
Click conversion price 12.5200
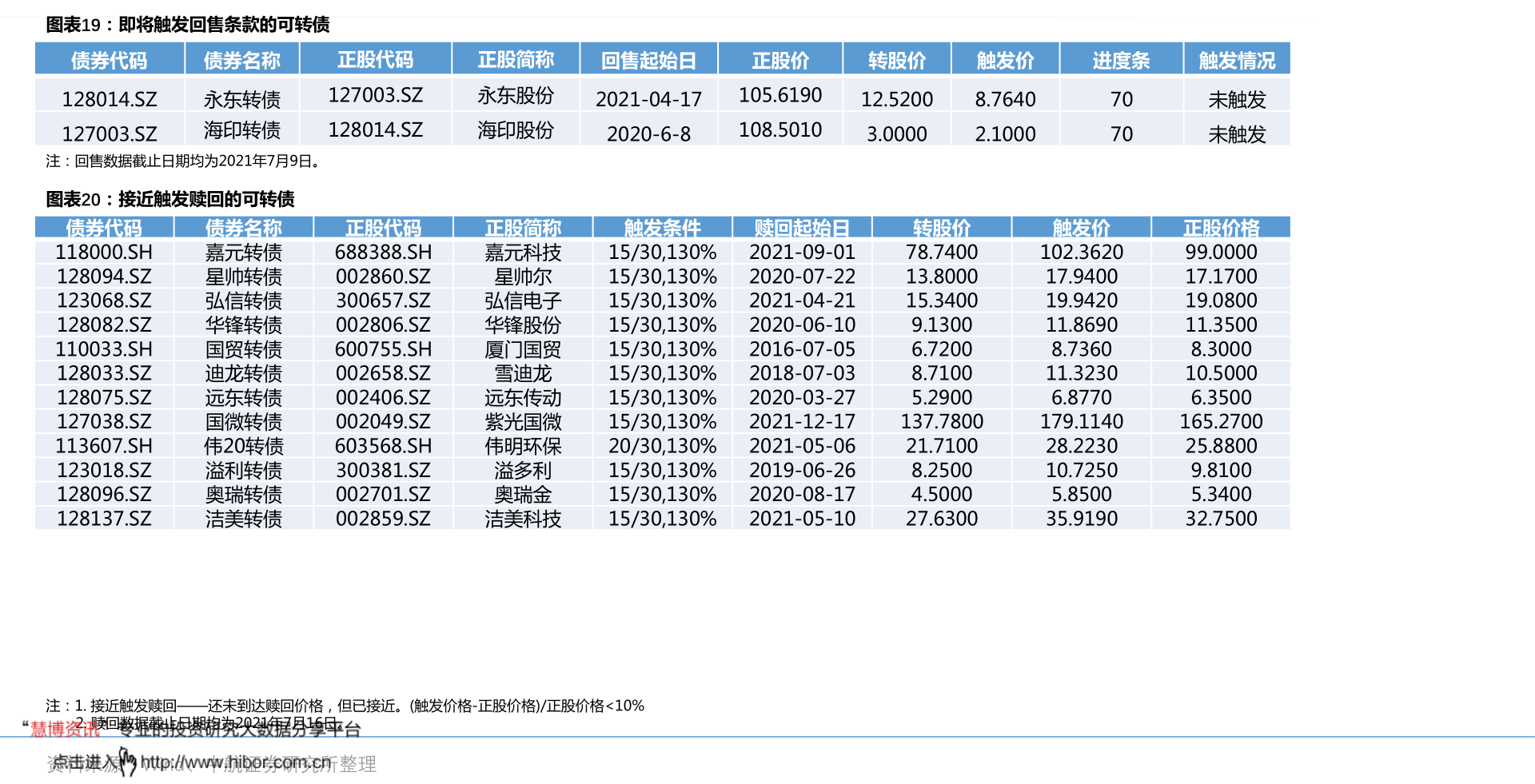897,99
